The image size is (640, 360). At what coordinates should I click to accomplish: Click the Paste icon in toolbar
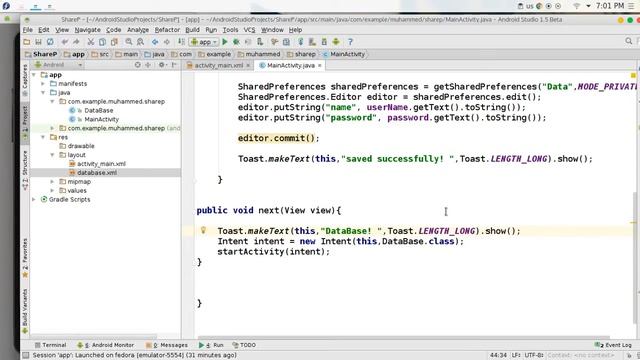tap(114, 42)
